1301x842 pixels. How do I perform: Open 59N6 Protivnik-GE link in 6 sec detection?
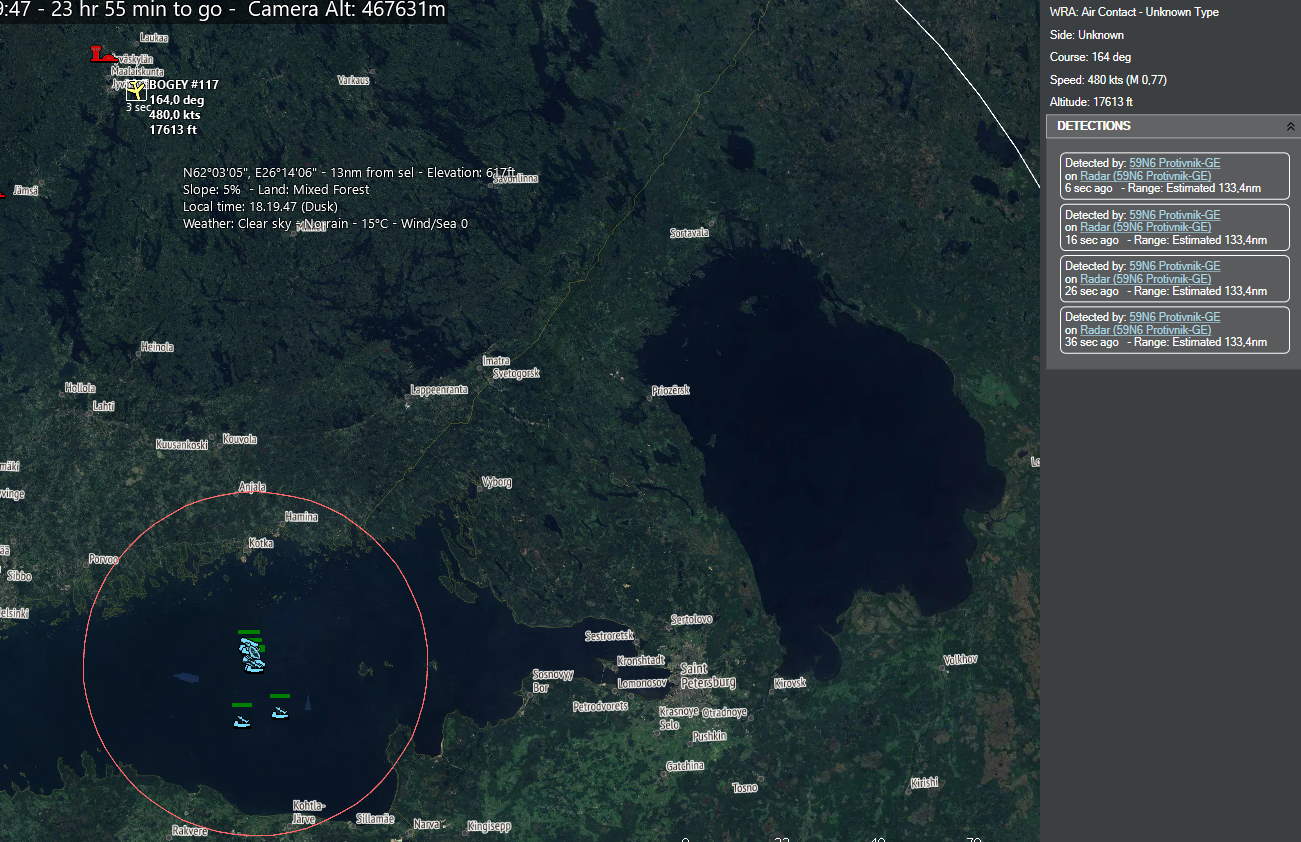(1174, 163)
